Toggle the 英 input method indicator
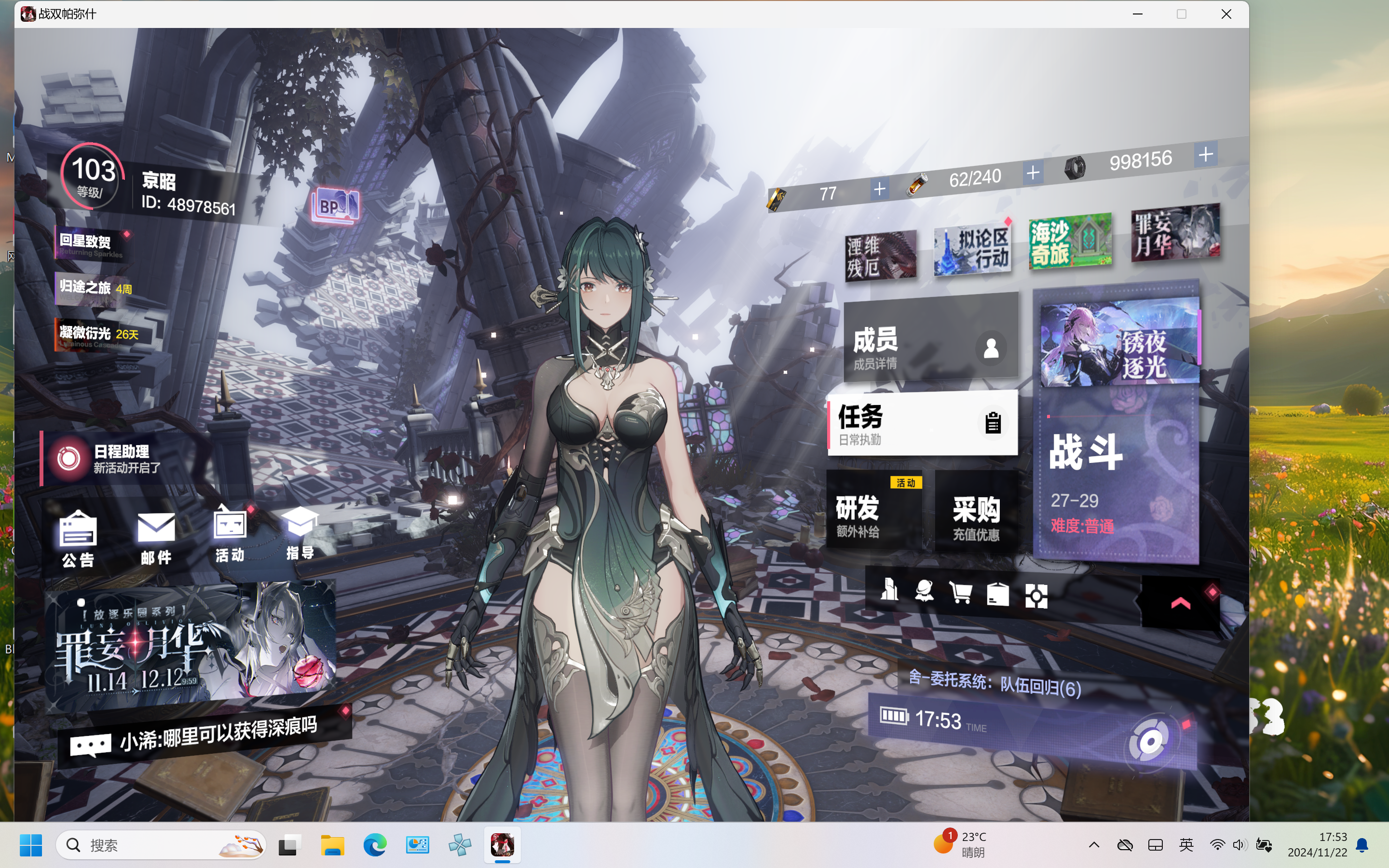This screenshot has height=868, width=1389. coord(1186,845)
